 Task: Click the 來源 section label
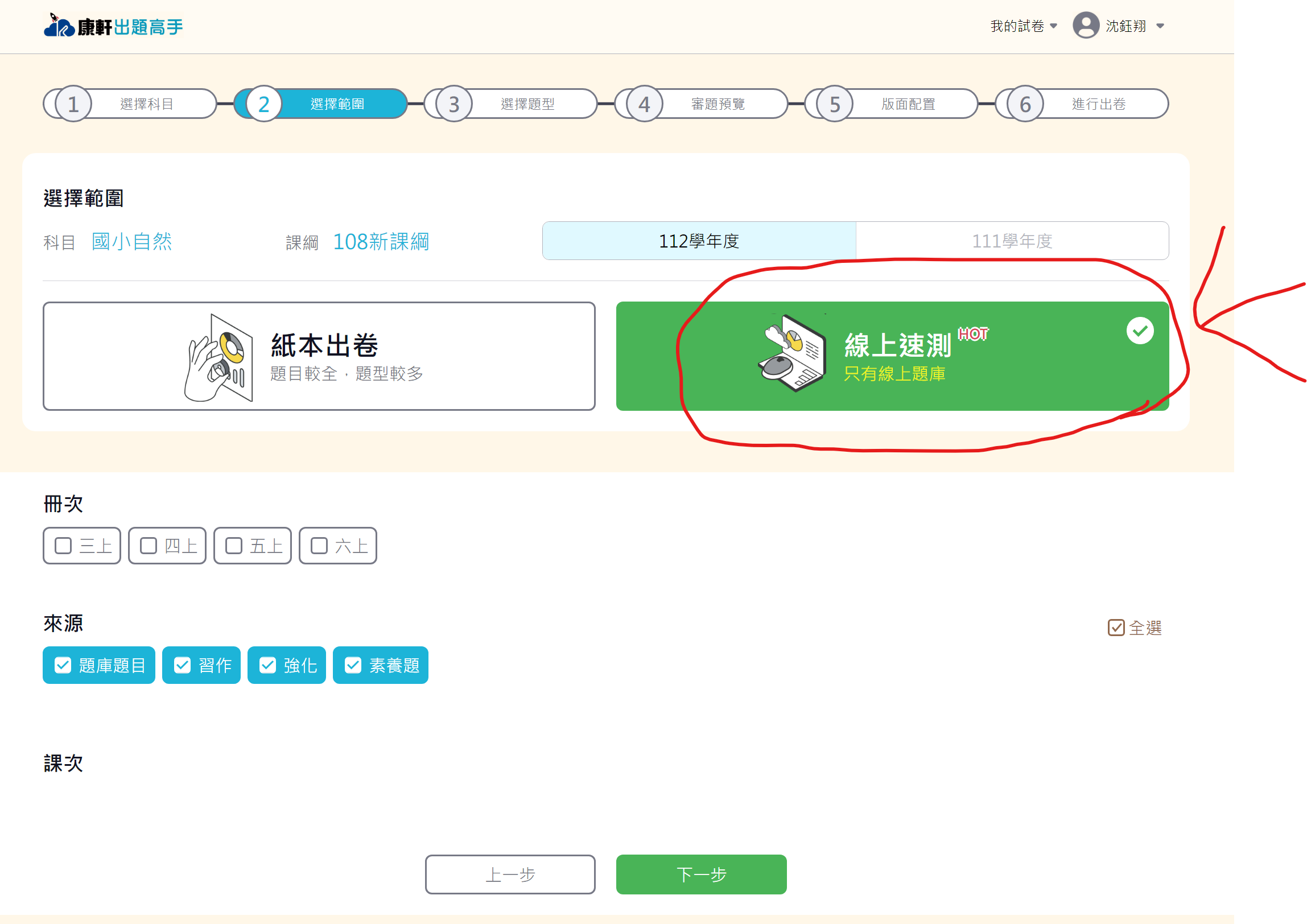click(x=63, y=624)
